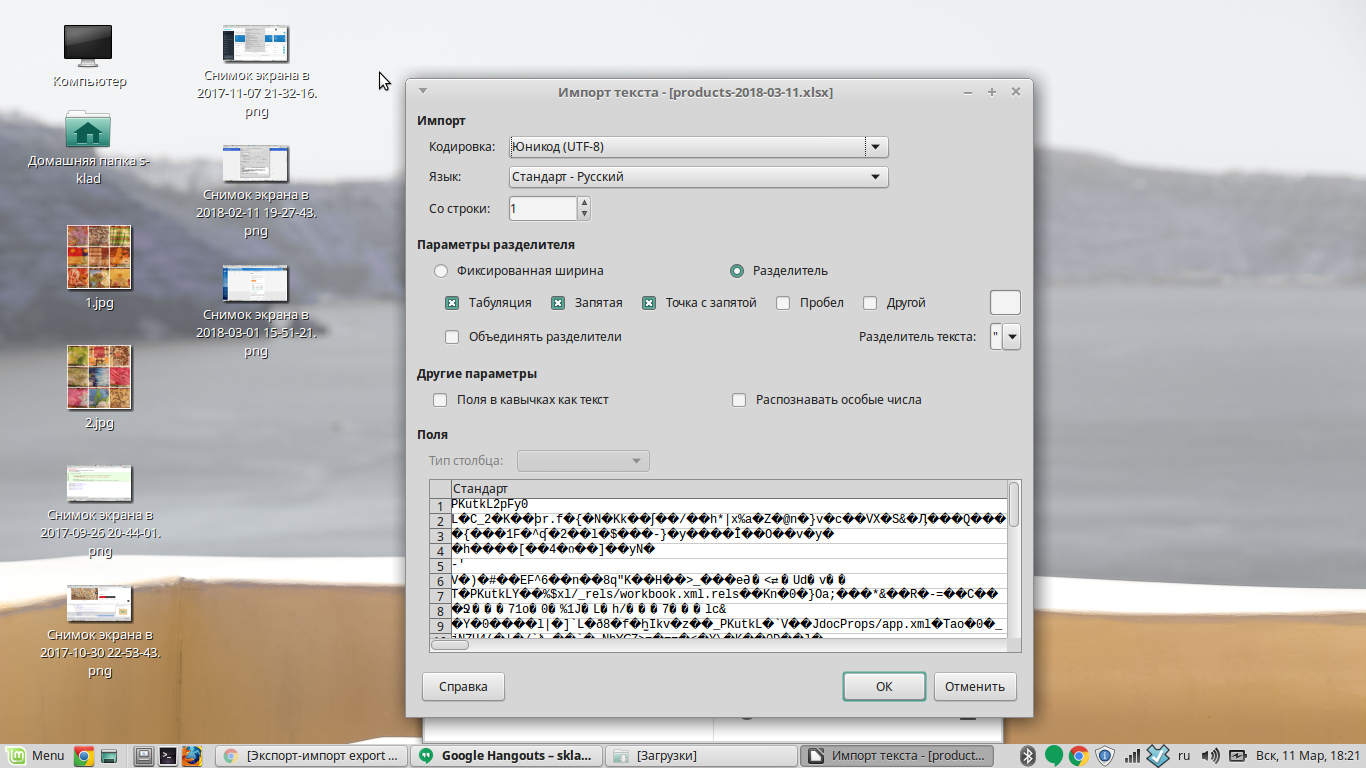This screenshot has height=768, width=1366.
Task: Increase the Со строки value with the up arrow
Action: pyautogui.click(x=584, y=203)
